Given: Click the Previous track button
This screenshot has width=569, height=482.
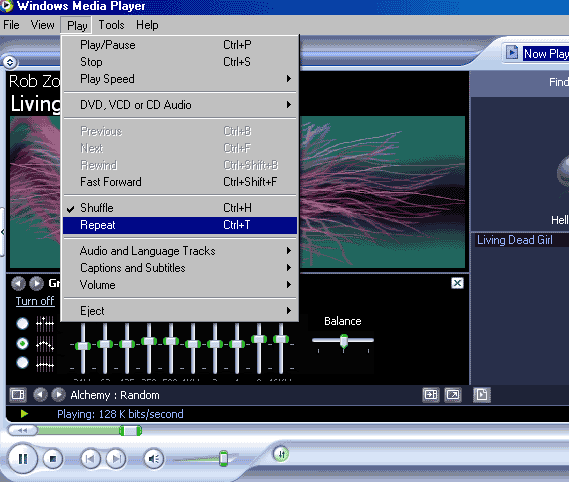Looking at the screenshot, I should click(90, 459).
